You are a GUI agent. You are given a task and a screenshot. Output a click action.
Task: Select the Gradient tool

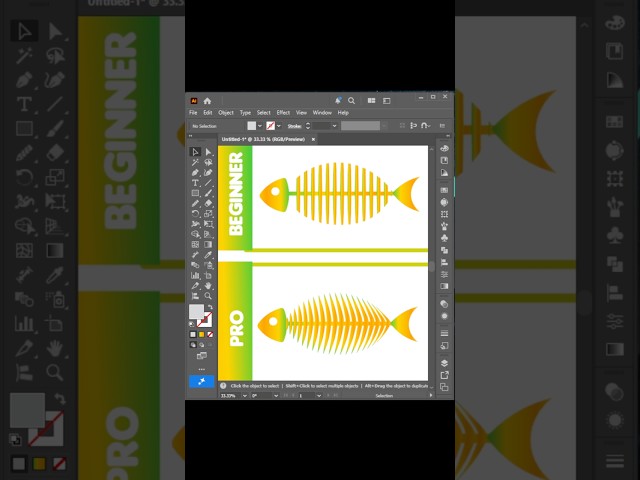tap(208, 244)
